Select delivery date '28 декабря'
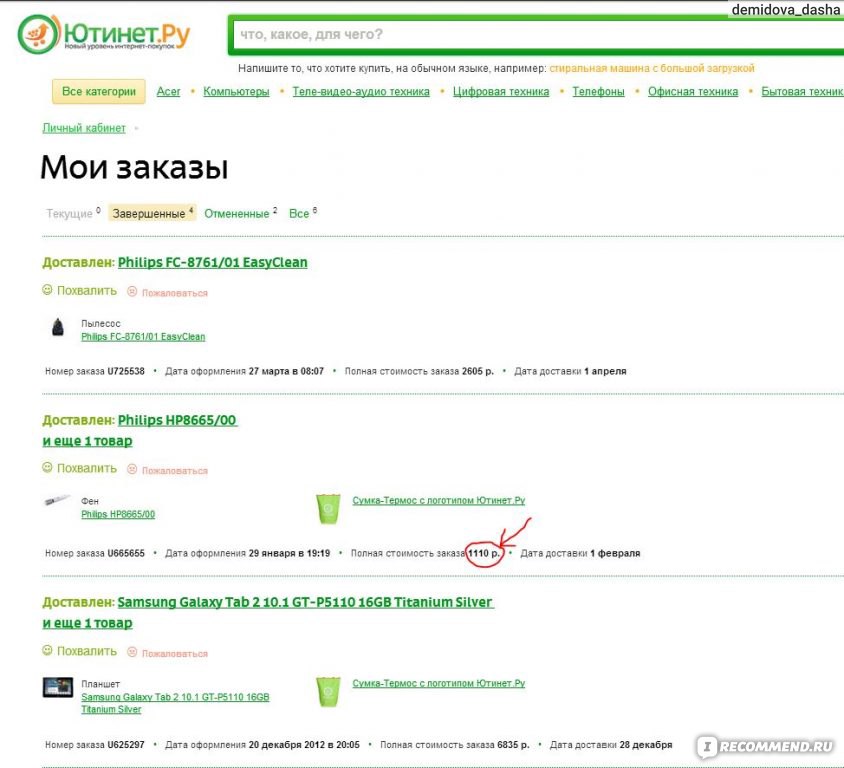Image resolution: width=844 pixels, height=768 pixels. coord(646,745)
